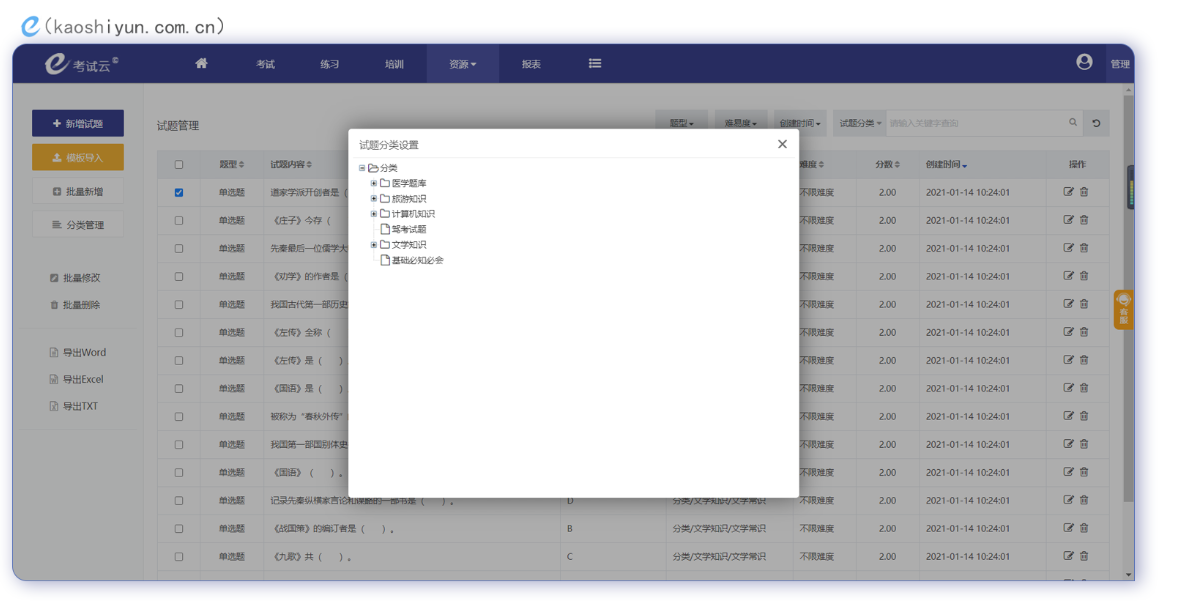
Task: Expand the 计算机知识 category folder
Action: [x=374, y=214]
